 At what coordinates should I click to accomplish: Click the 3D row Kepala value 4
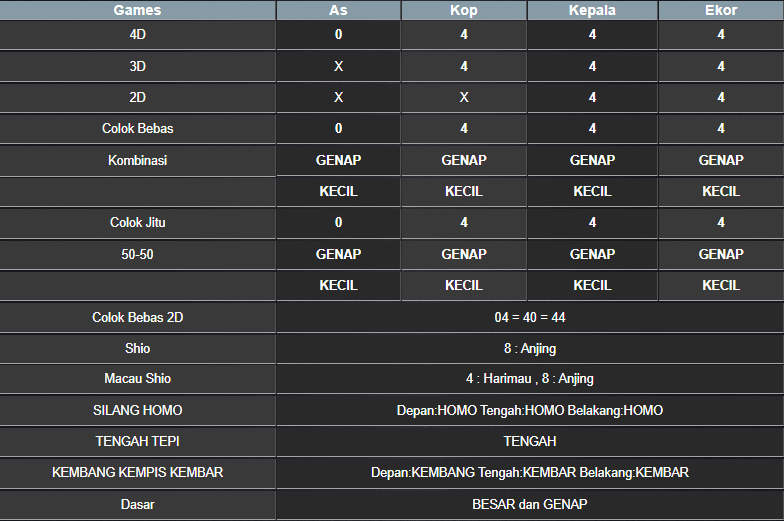[592, 66]
